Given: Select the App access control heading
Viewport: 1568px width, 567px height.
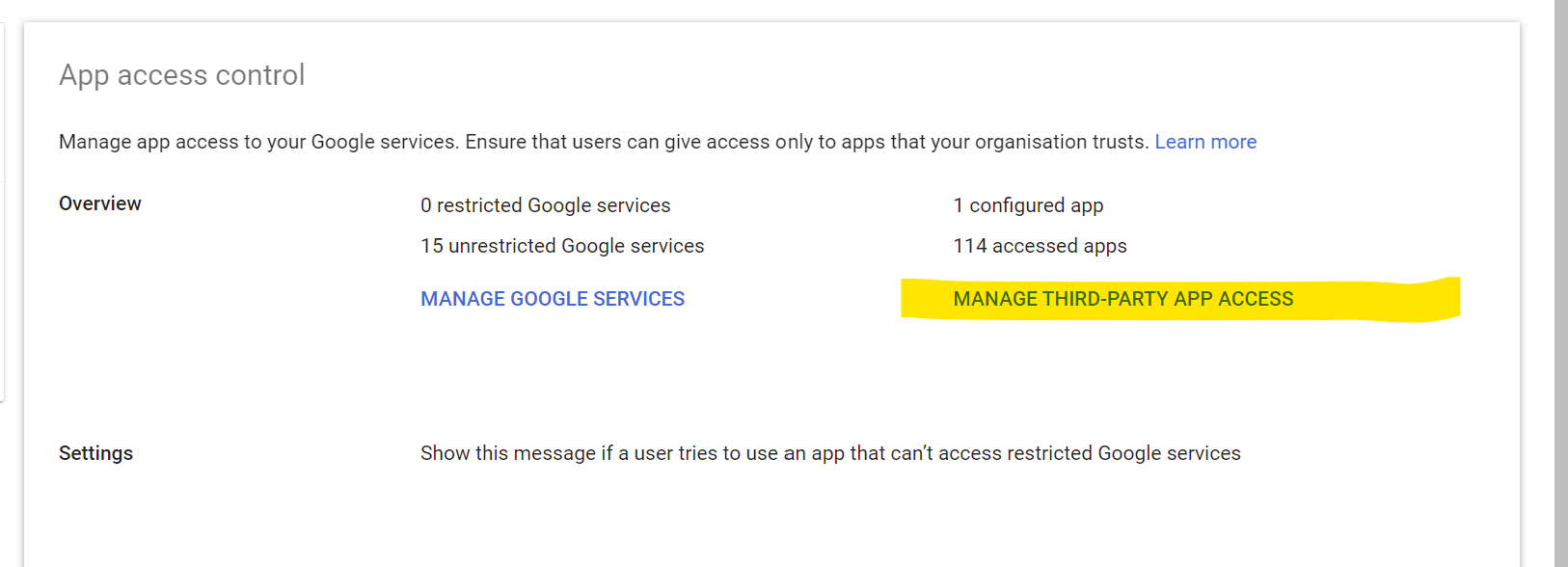Looking at the screenshot, I should pos(182,75).
